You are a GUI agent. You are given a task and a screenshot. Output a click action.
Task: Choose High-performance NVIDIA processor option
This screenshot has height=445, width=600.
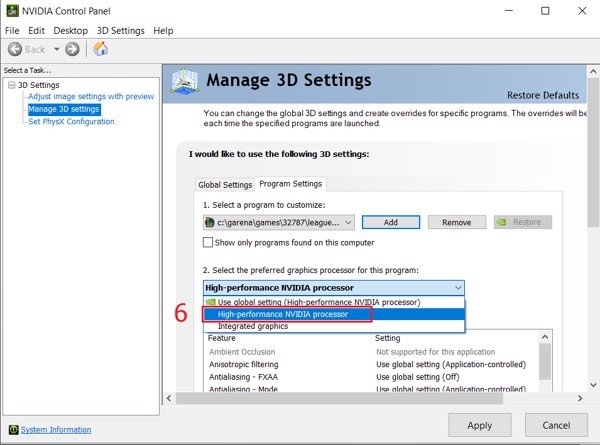click(x=334, y=314)
